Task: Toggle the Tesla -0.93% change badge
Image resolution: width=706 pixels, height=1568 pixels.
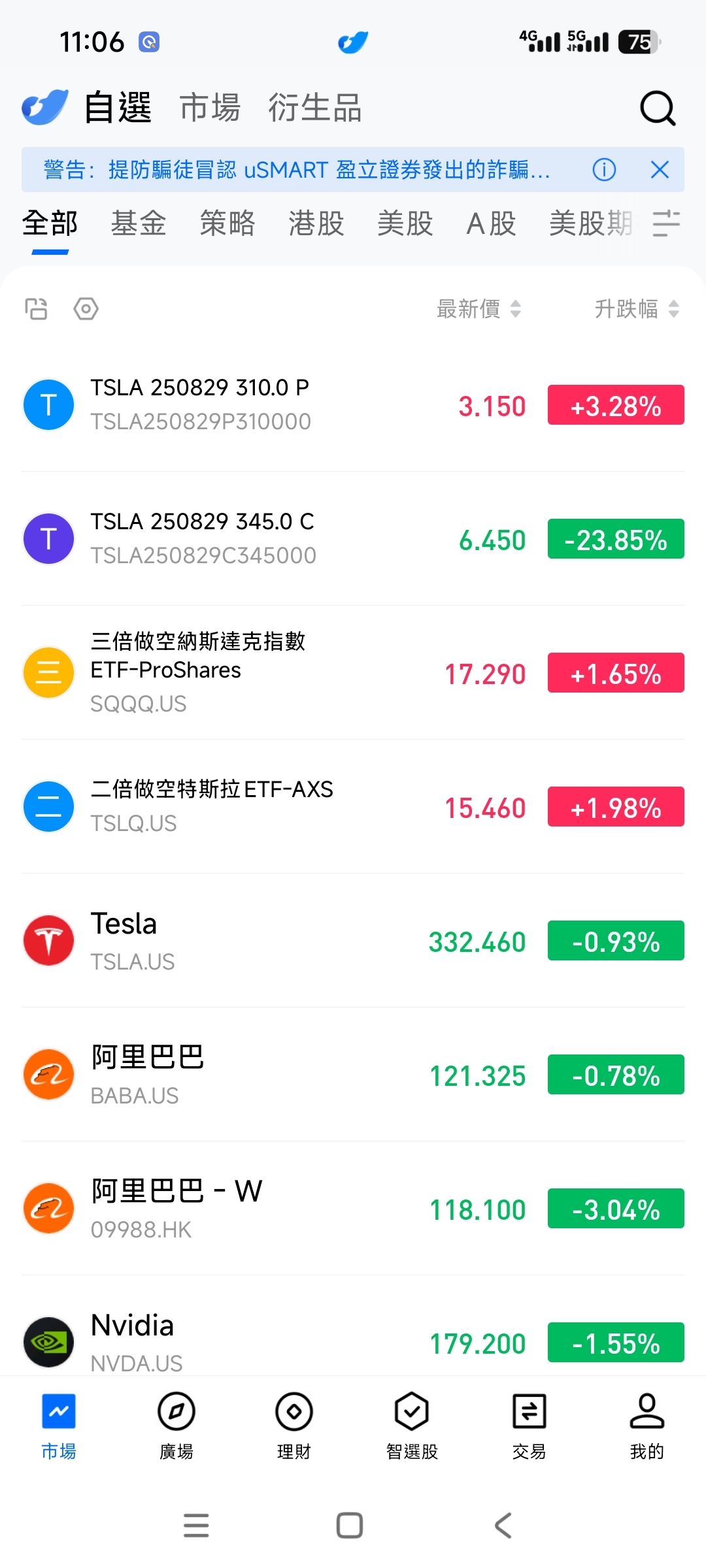Action: click(x=616, y=941)
